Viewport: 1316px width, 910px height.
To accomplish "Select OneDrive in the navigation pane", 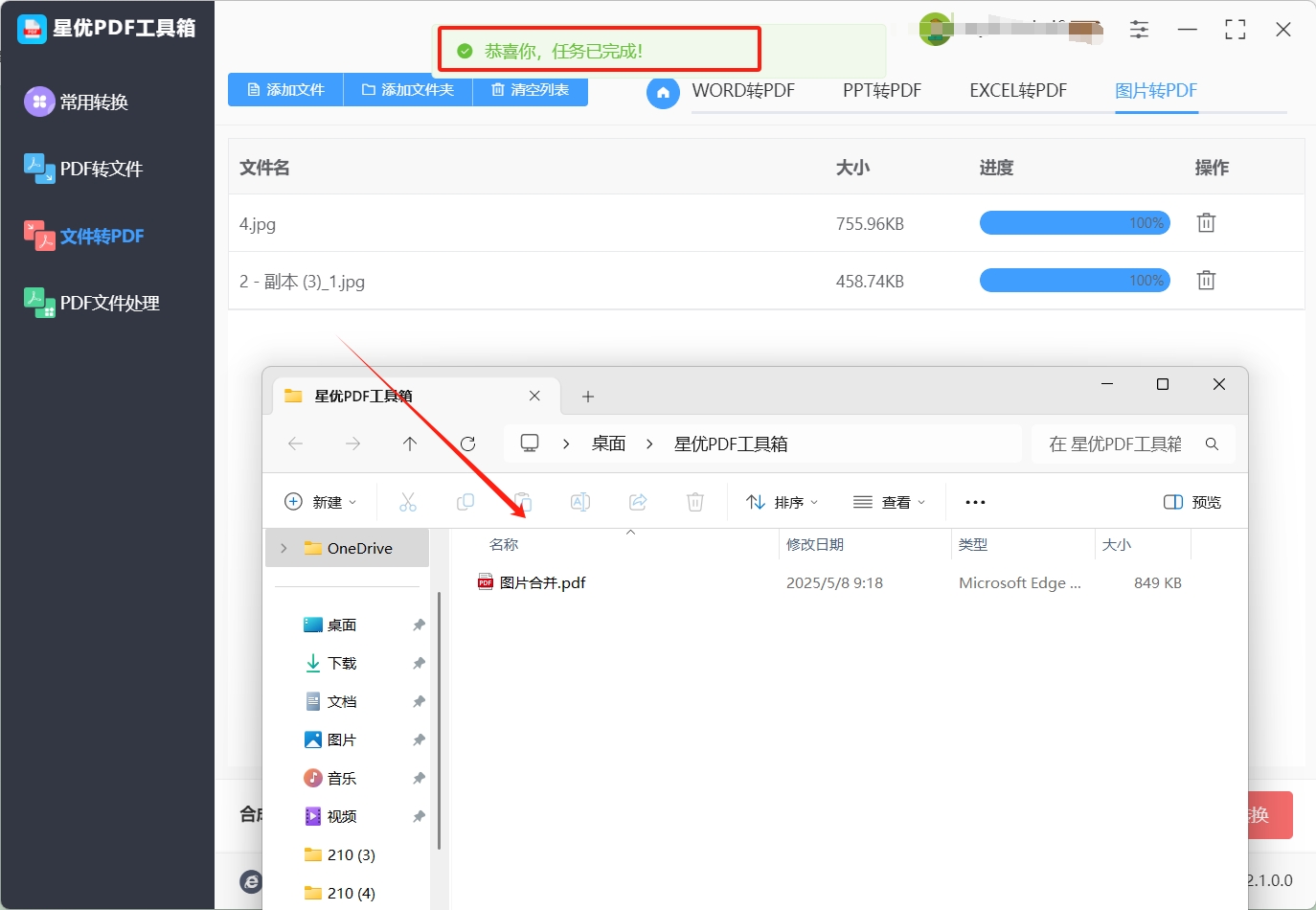I will click(348, 548).
